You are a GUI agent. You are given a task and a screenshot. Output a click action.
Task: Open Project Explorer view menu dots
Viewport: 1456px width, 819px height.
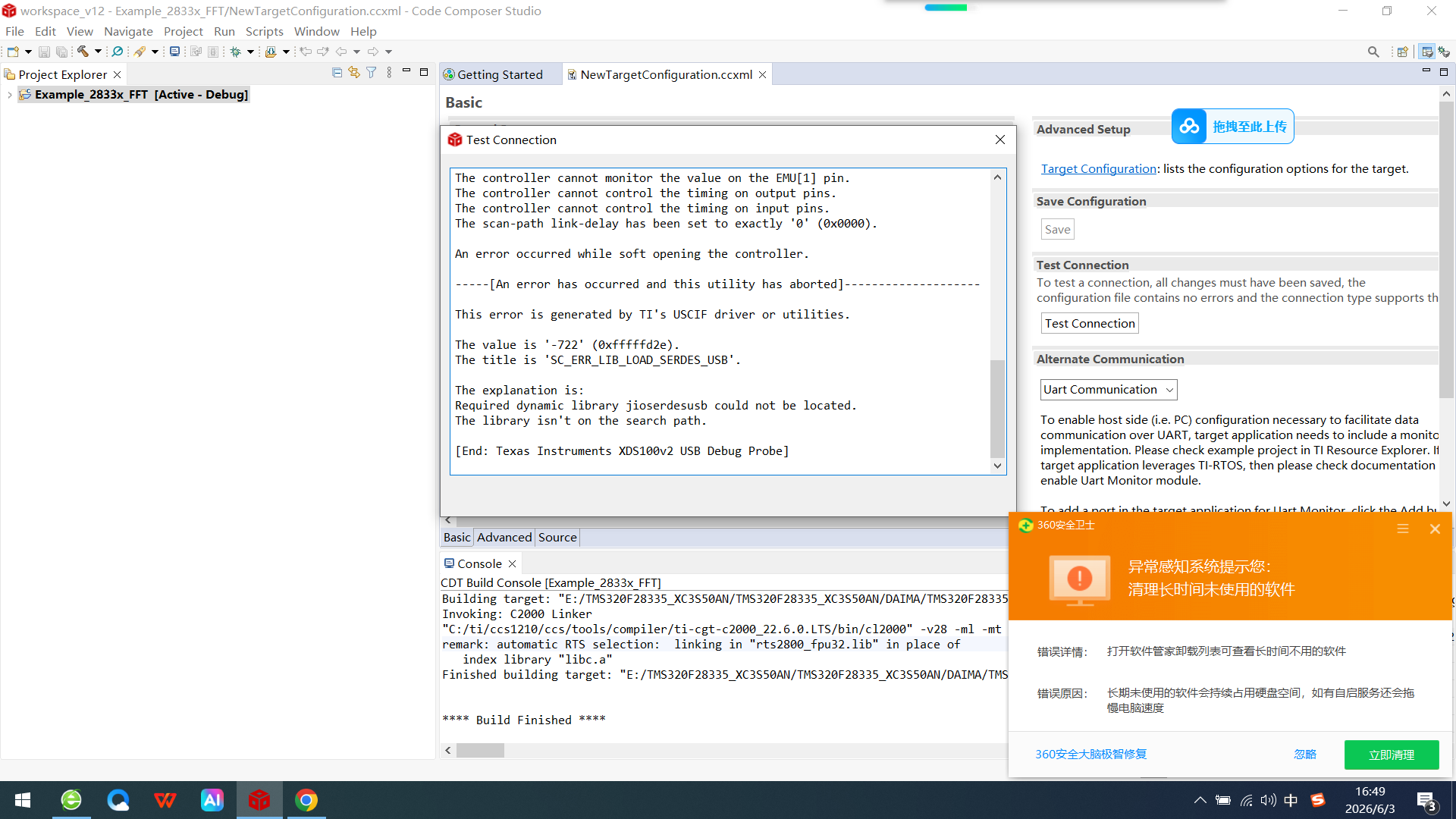pos(389,73)
